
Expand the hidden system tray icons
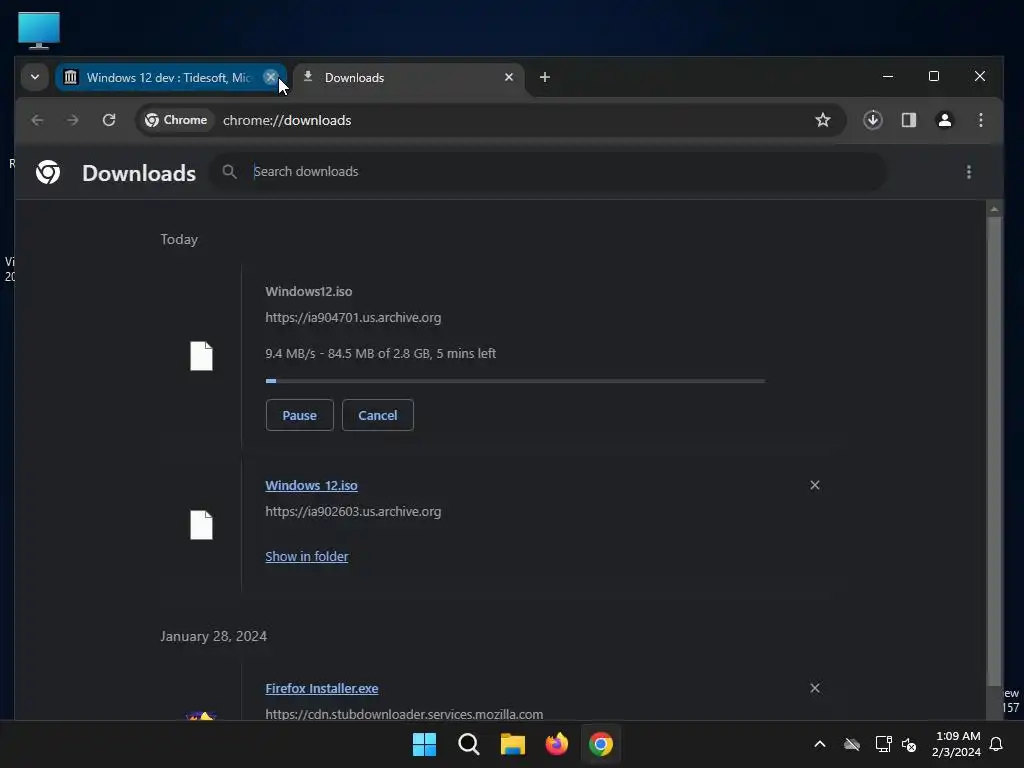820,744
